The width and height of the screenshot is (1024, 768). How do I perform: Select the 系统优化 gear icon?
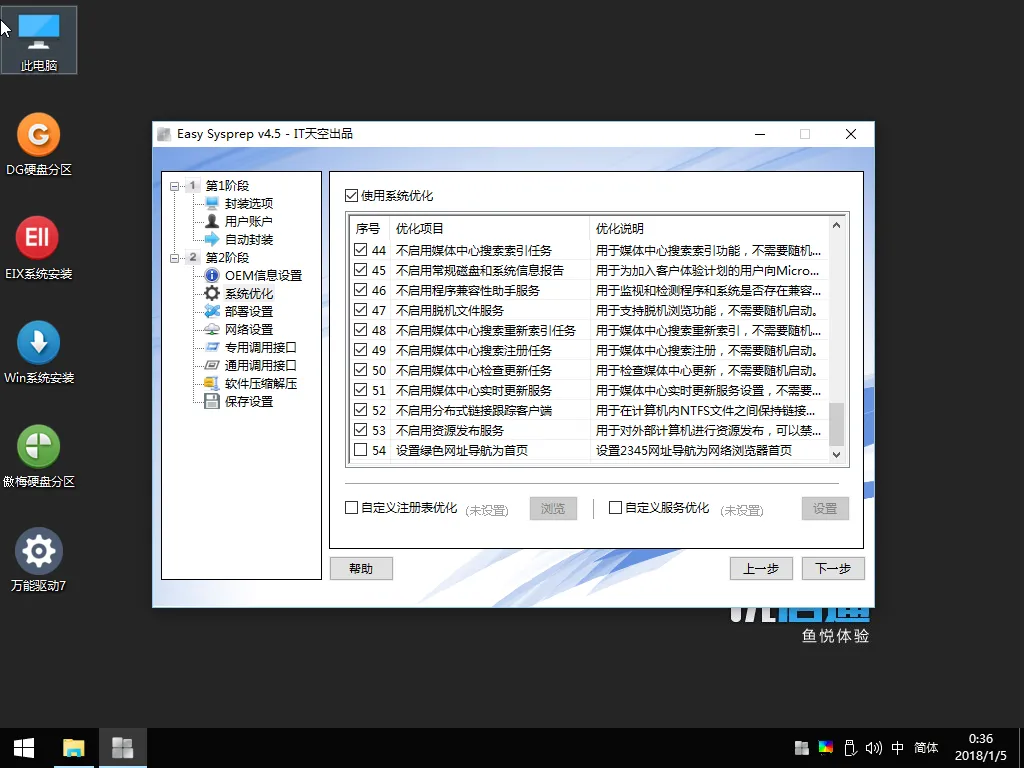click(x=212, y=293)
